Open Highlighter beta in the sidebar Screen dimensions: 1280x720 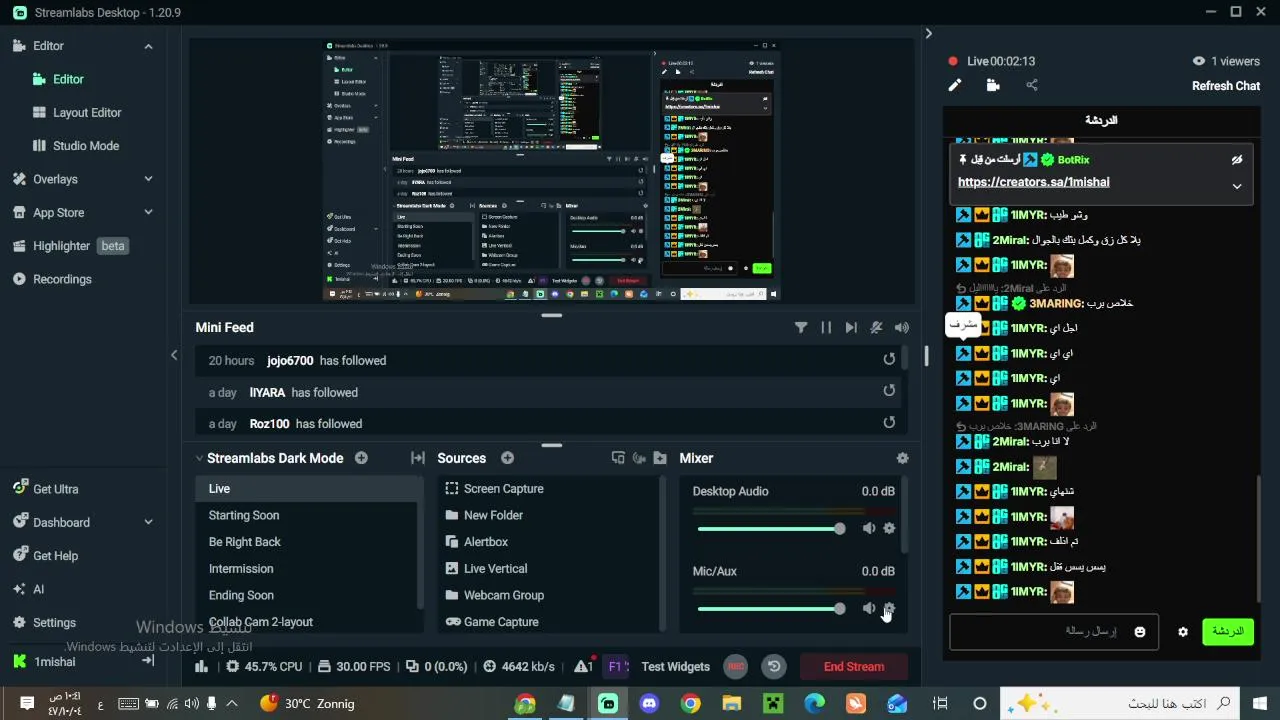coord(69,245)
